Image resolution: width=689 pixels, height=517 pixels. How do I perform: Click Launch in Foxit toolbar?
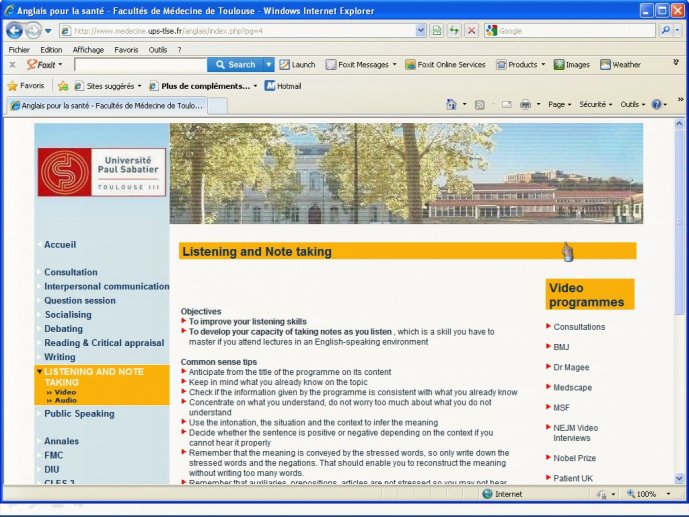(297, 65)
